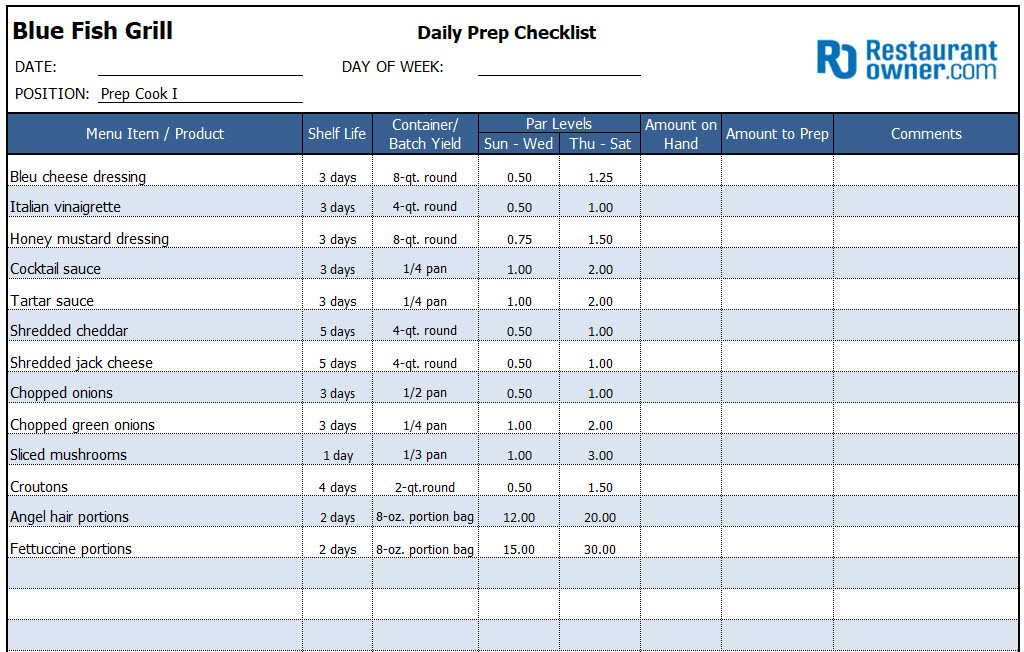Viewport: 1024px width, 652px height.
Task: Select the Menu Item / Product column header
Action: pos(155,134)
